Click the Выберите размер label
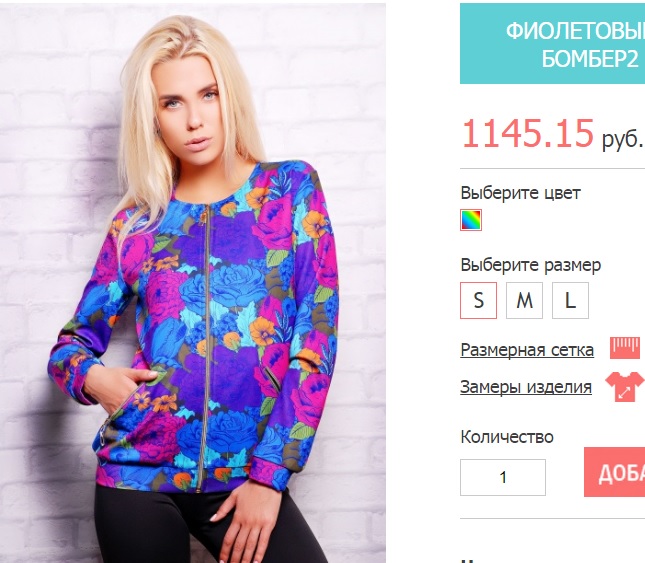Screen dimensions: 645x563 pos(531,265)
